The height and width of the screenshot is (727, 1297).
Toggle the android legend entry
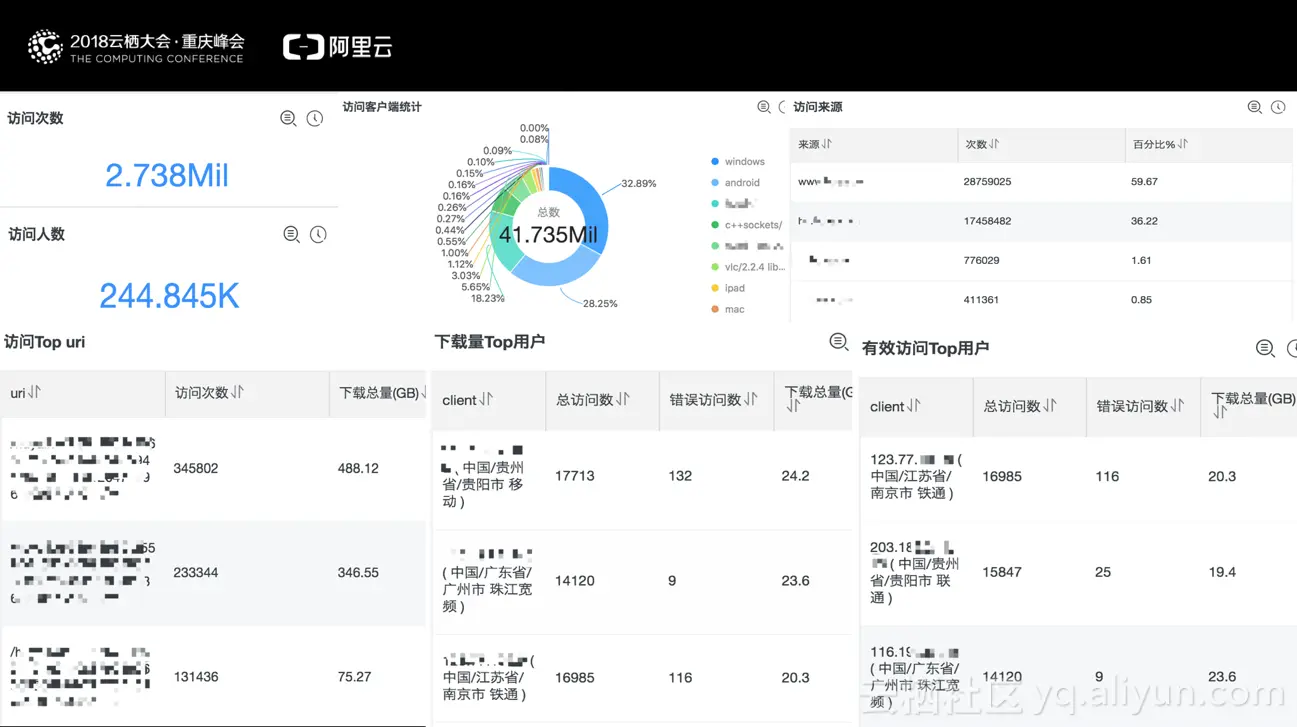coord(735,183)
